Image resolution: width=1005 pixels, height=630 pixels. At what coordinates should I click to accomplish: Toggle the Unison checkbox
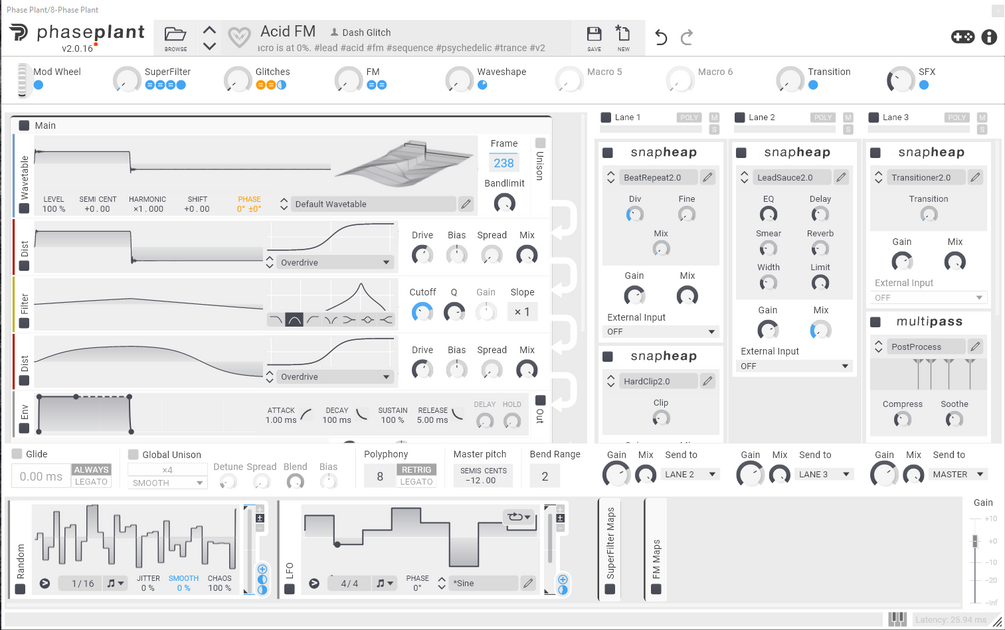[x=540, y=143]
